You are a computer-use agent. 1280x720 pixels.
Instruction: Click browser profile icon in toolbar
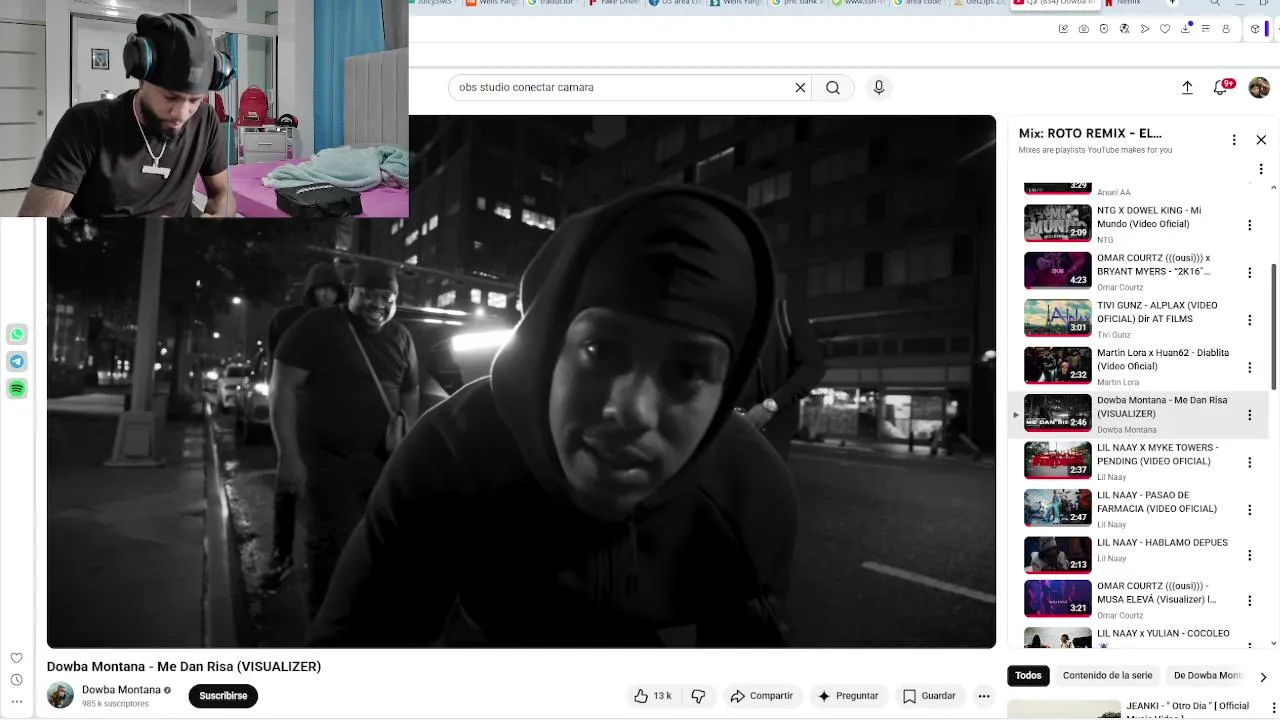pos(1227,29)
